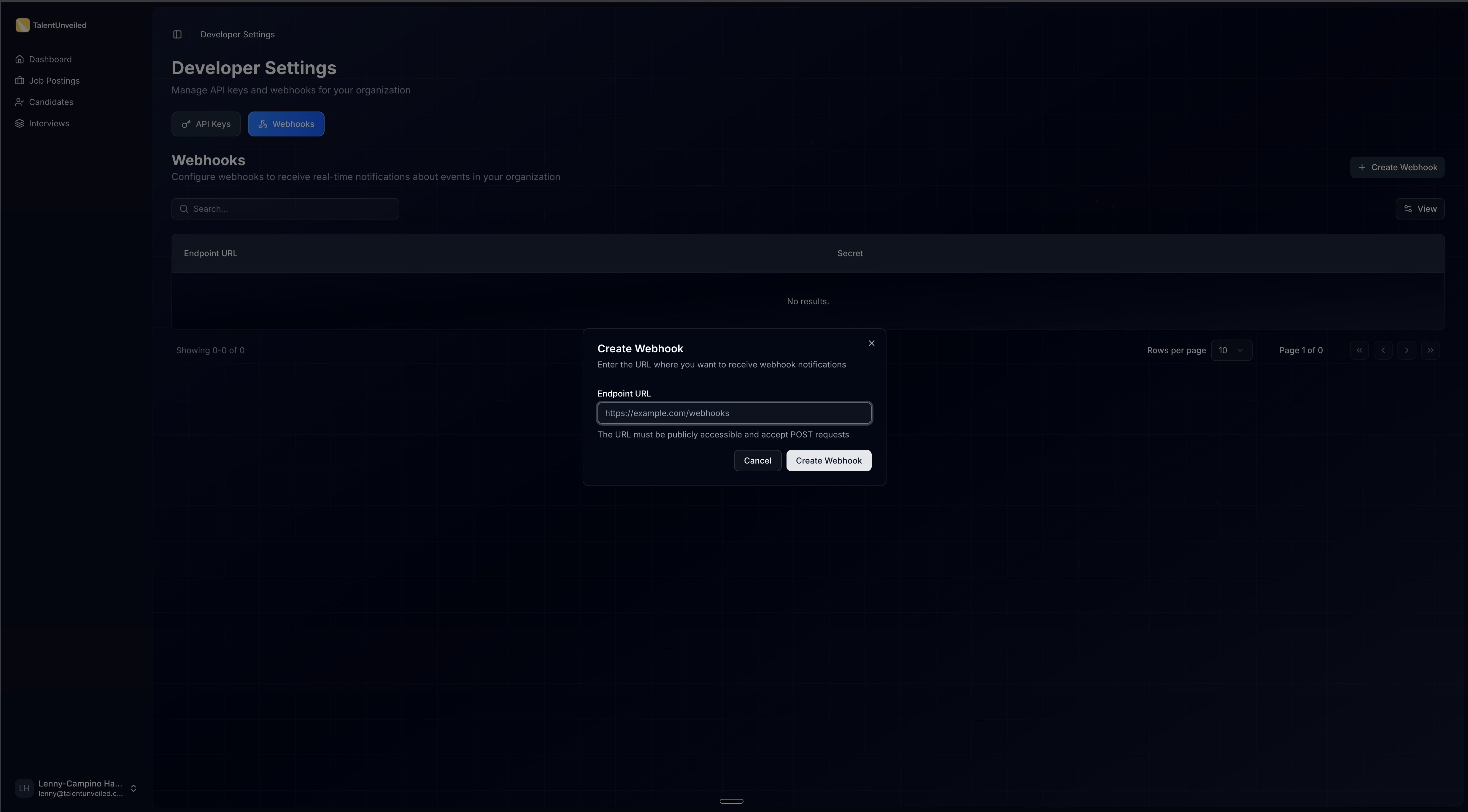The height and width of the screenshot is (812, 1468).
Task: Switch to the API Keys tab
Action: 206,124
